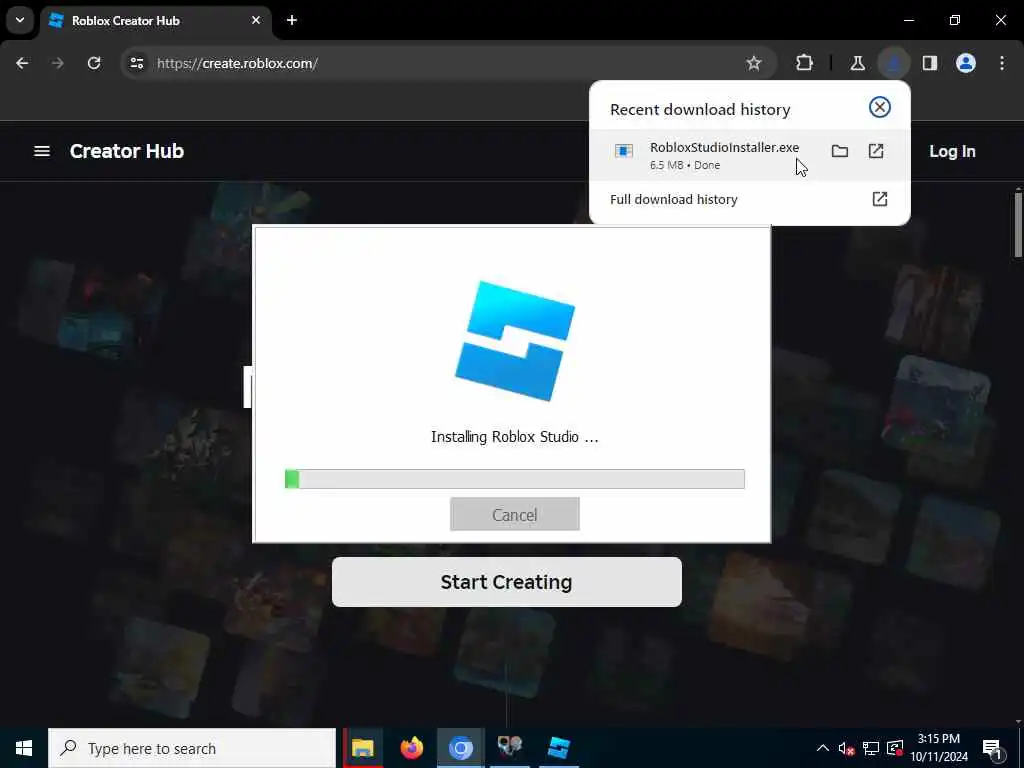Open Full download history link

(x=749, y=199)
